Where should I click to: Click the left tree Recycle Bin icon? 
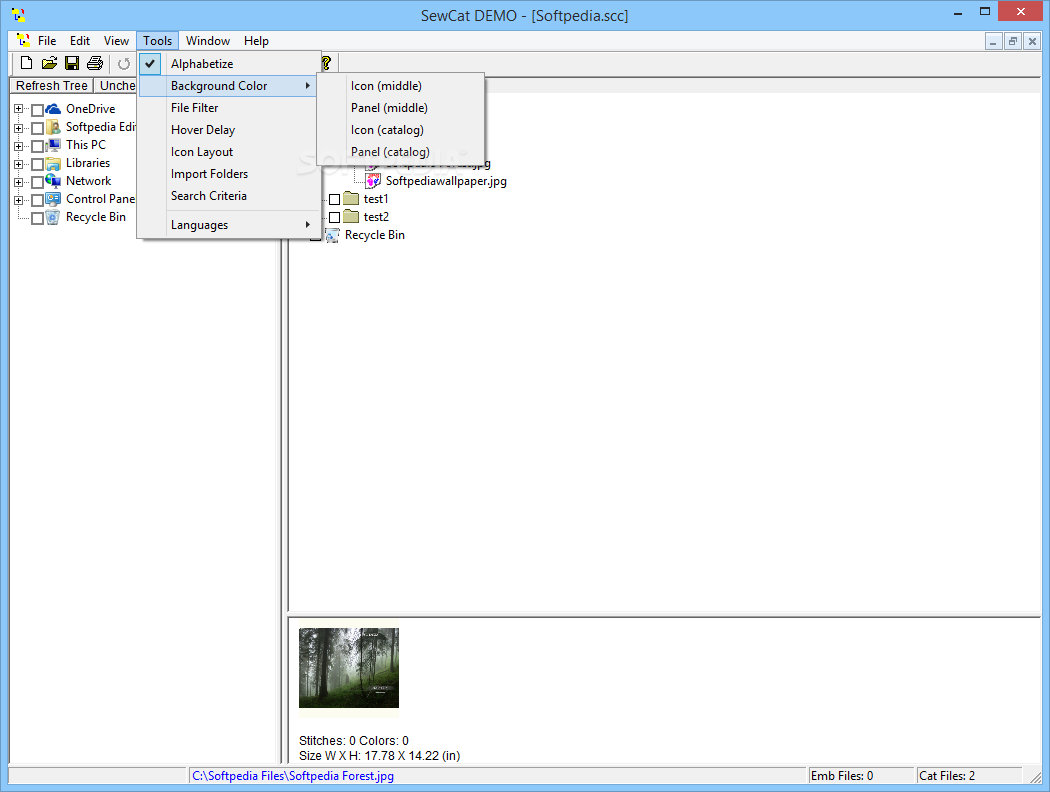(x=54, y=217)
